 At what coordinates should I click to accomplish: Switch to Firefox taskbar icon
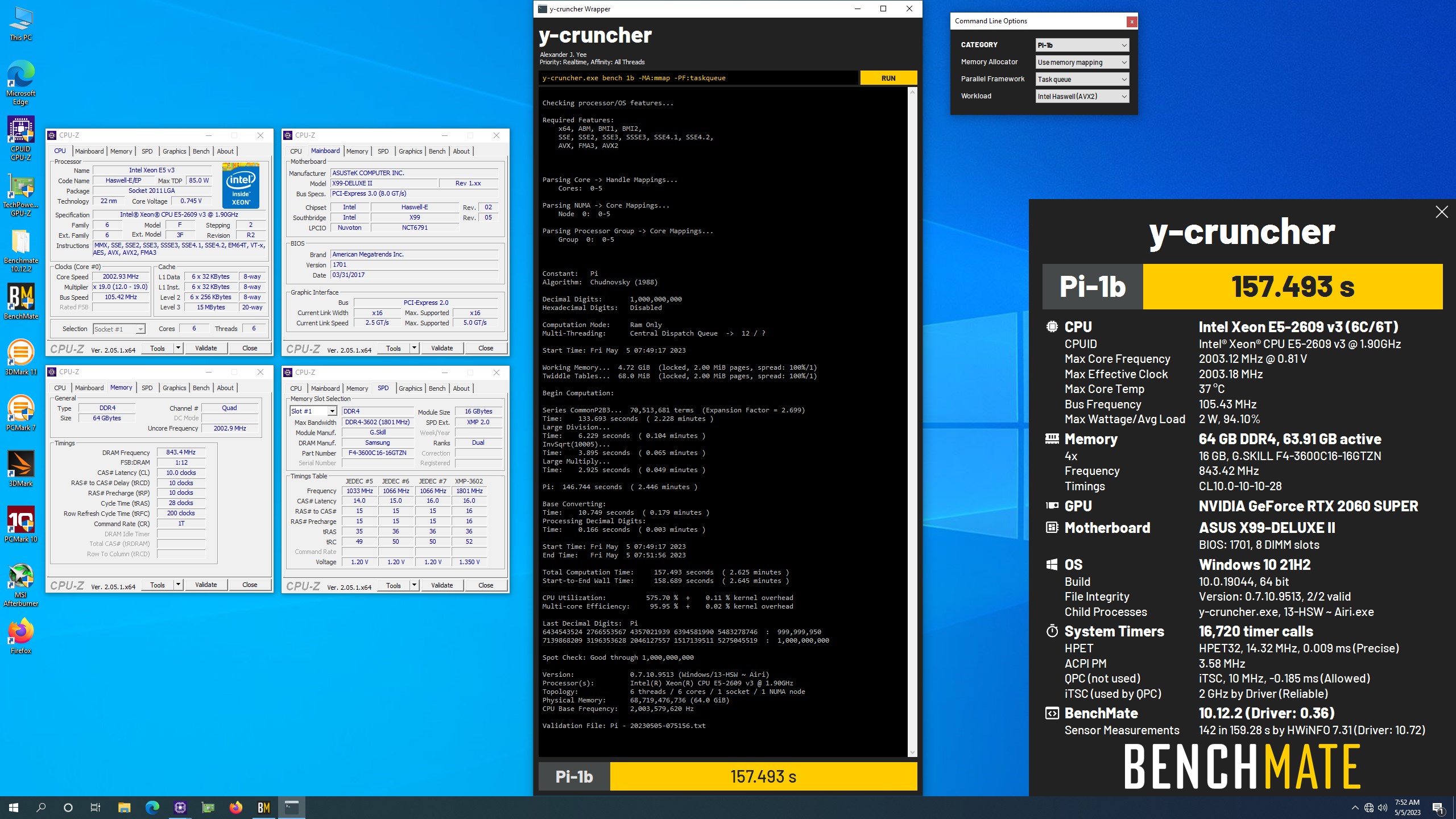(x=236, y=808)
